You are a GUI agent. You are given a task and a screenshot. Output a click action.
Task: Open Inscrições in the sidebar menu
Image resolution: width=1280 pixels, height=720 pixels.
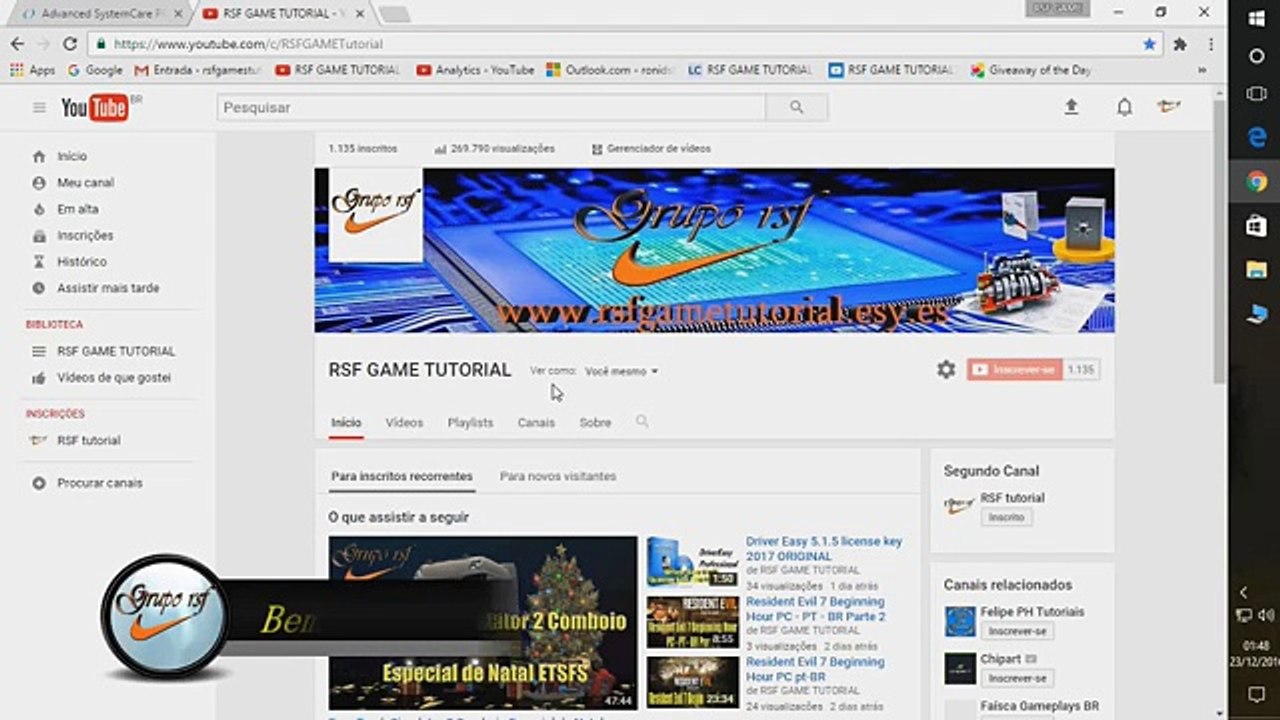point(85,236)
